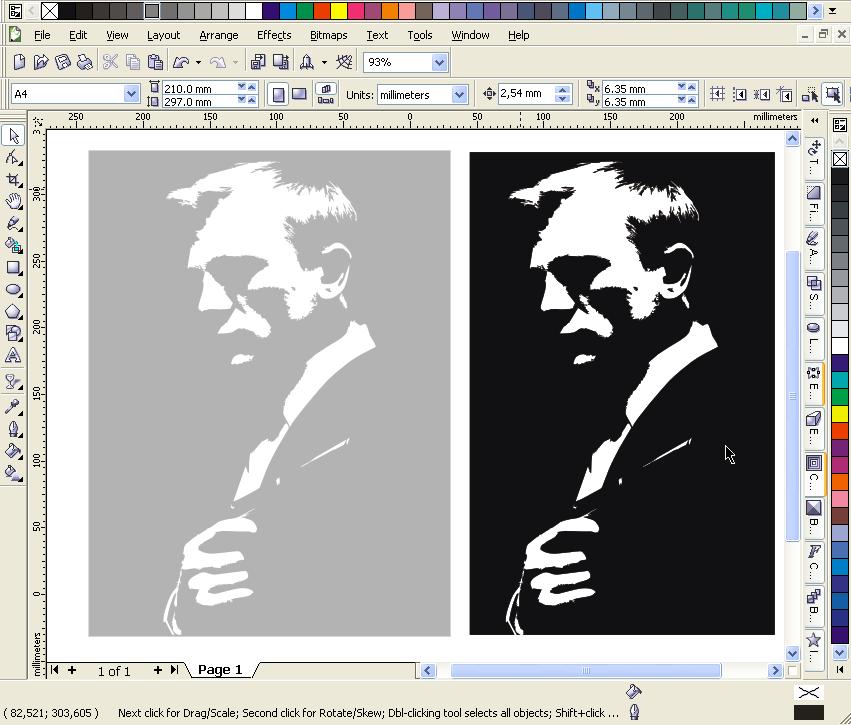Click the horizontal scrollbar thumb
The width and height of the screenshot is (851, 725).
click(x=586, y=671)
